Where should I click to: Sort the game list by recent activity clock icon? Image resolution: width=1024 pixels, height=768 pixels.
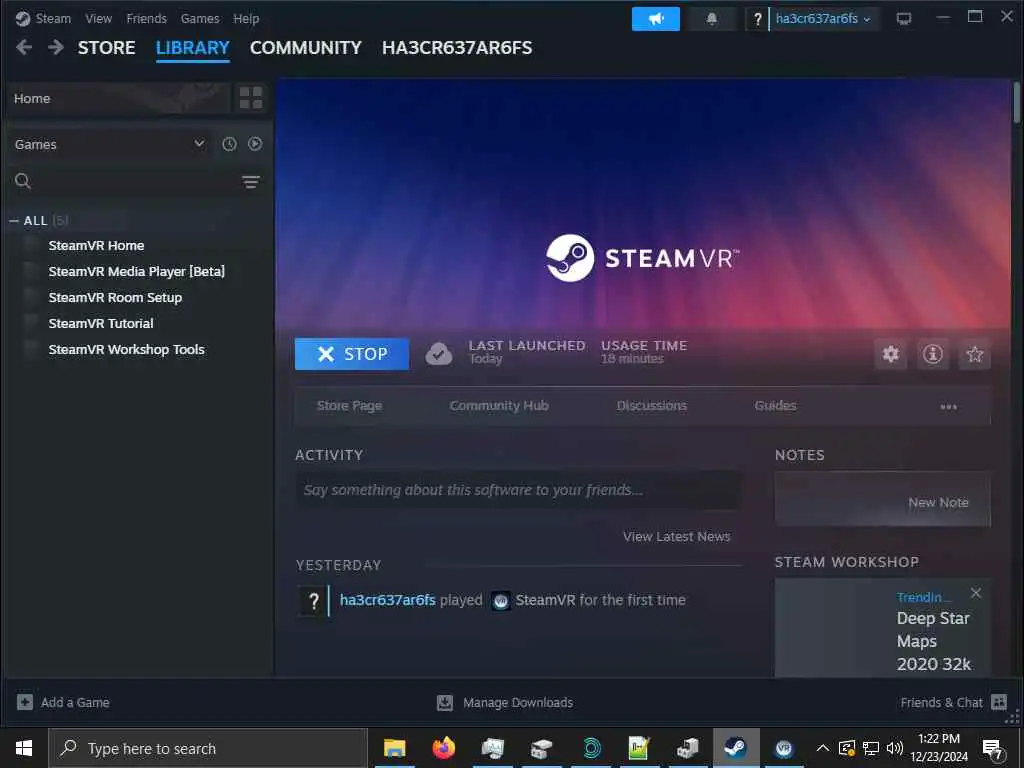[x=229, y=144]
